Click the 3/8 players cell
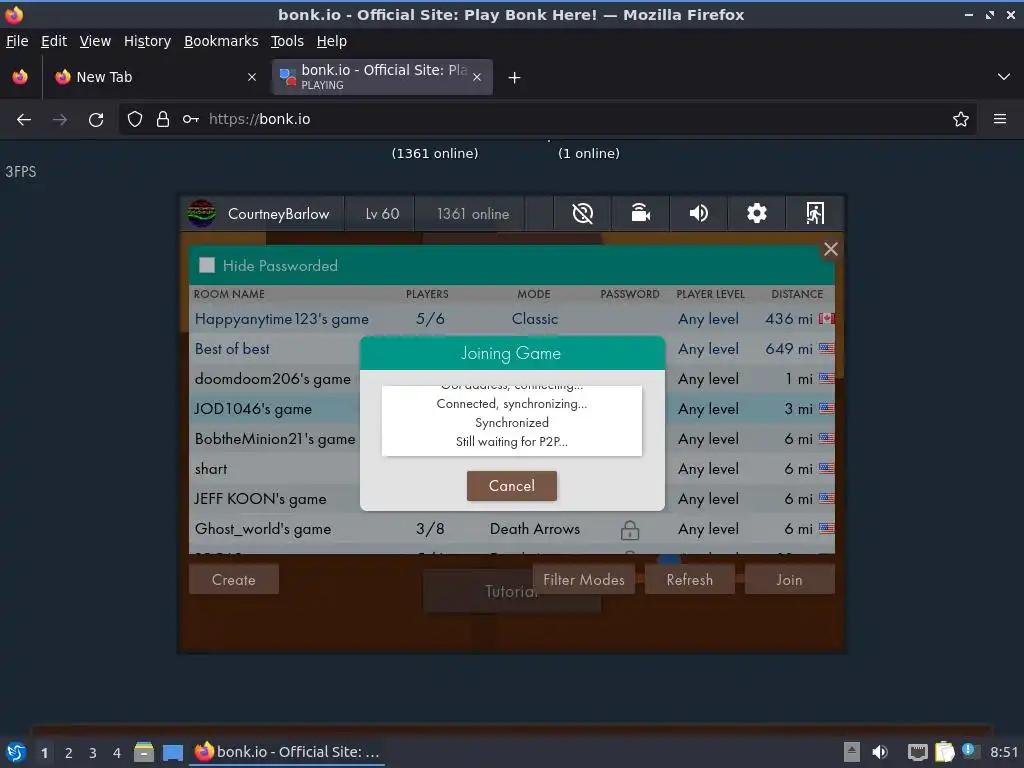The height and width of the screenshot is (768, 1024). click(x=430, y=529)
